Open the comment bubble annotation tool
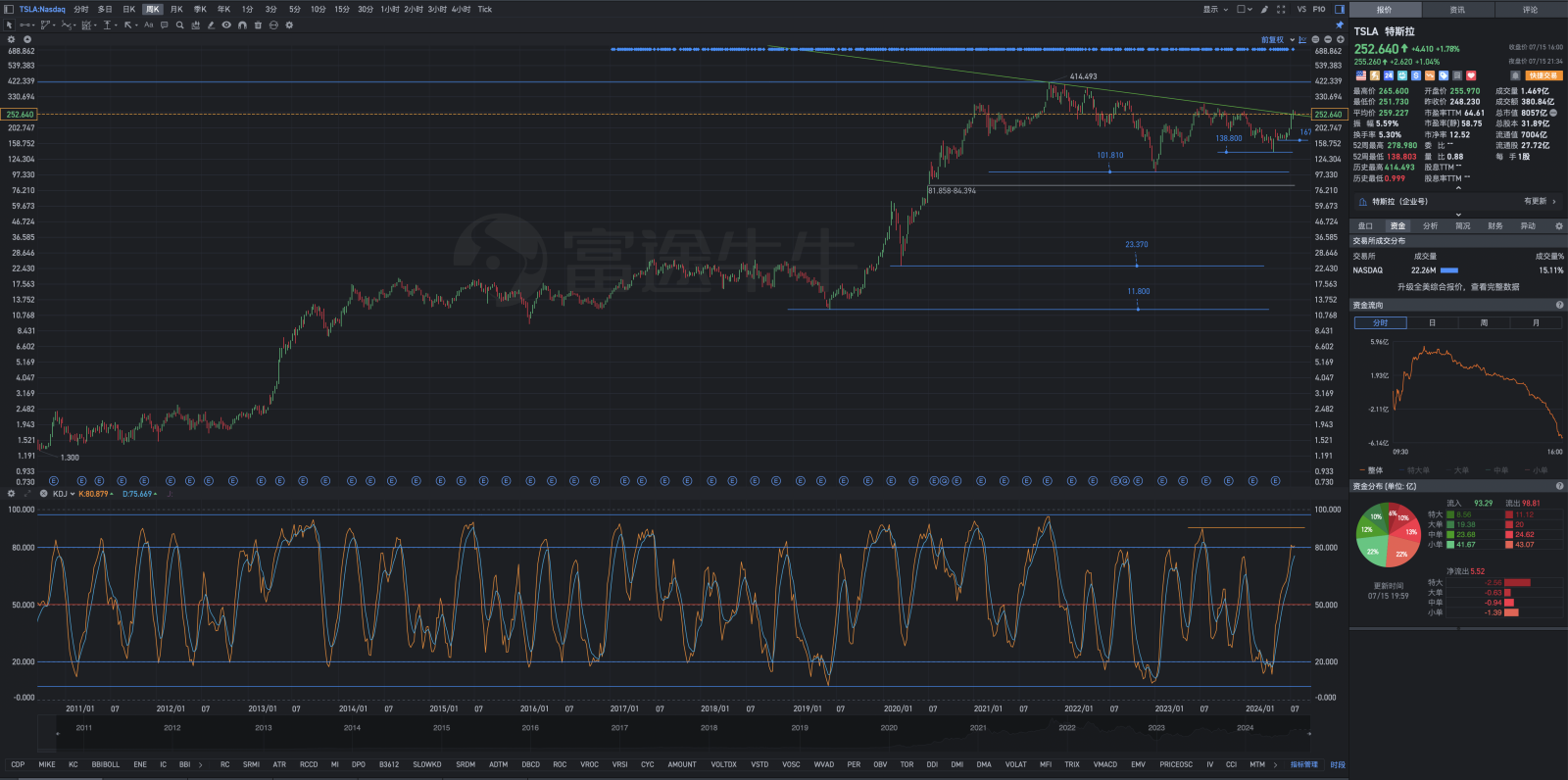 point(164,24)
